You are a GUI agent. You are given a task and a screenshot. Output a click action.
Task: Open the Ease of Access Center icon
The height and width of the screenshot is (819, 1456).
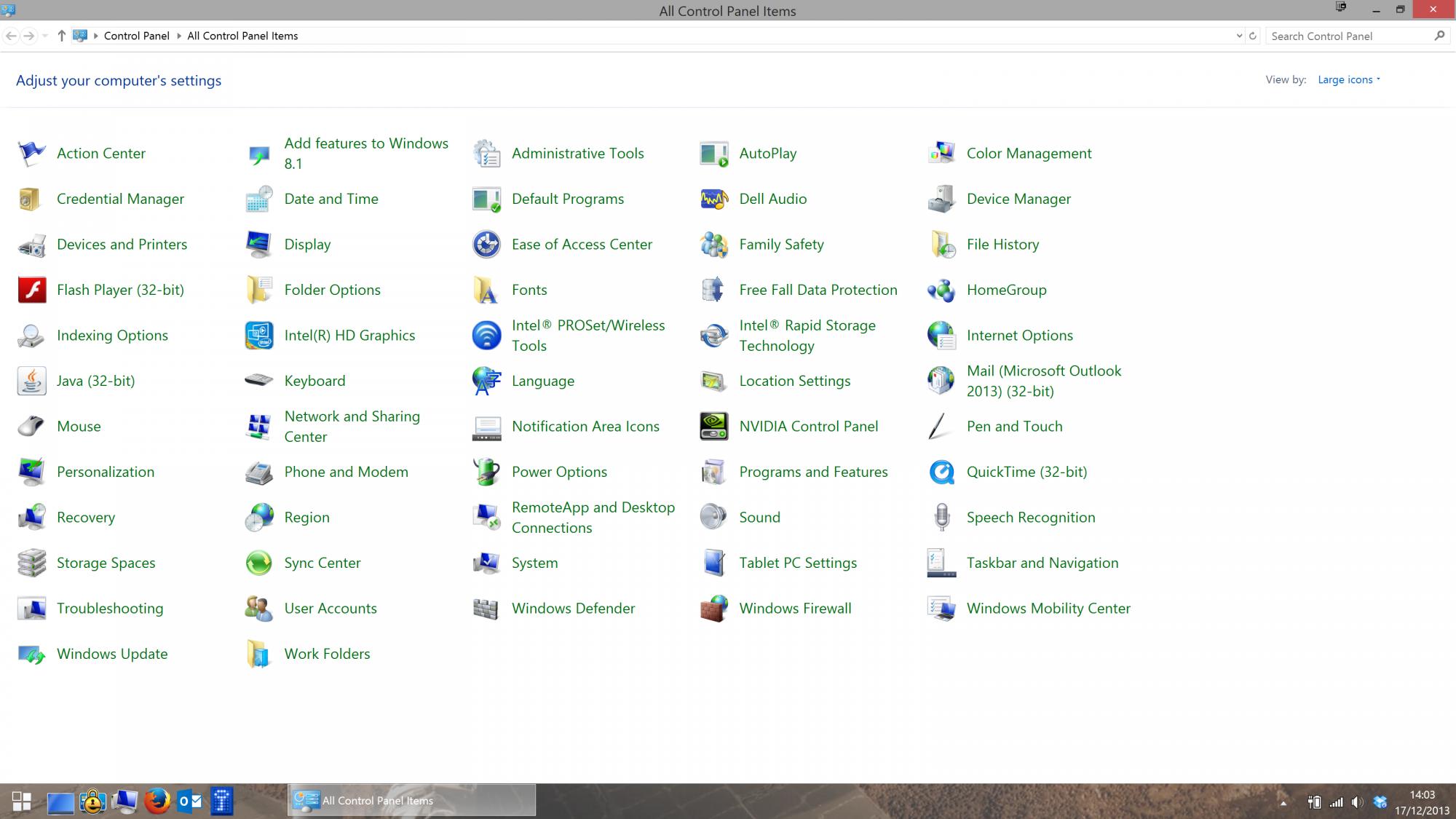pyautogui.click(x=486, y=245)
